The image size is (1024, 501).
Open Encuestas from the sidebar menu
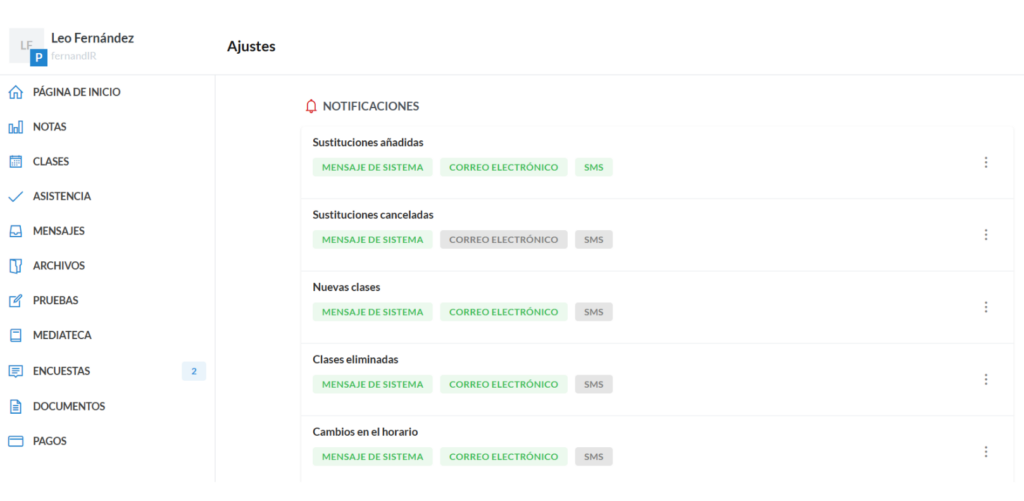click(x=61, y=371)
